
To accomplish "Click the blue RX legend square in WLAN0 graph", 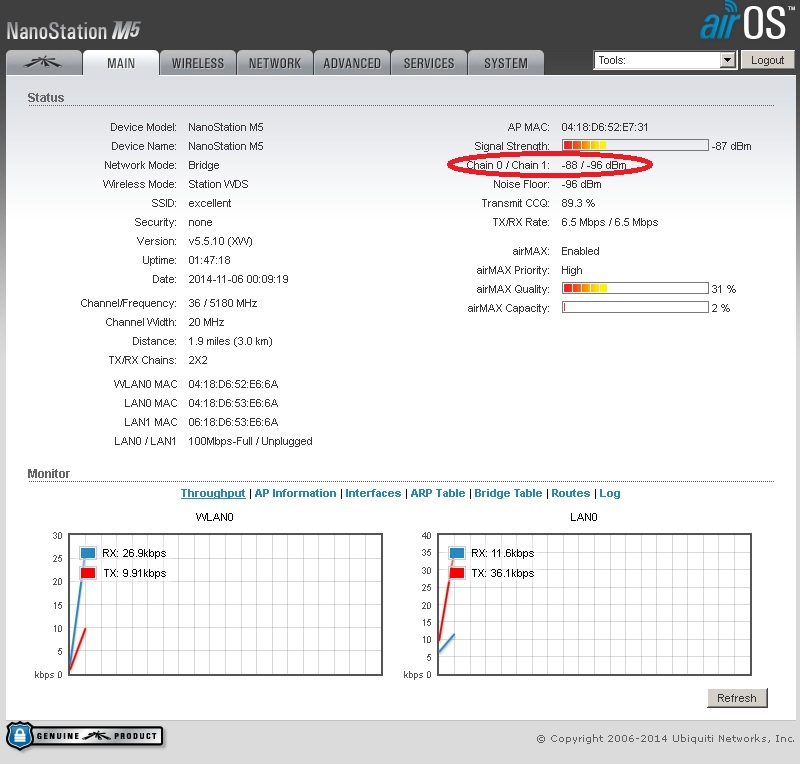I will pyautogui.click(x=88, y=553).
